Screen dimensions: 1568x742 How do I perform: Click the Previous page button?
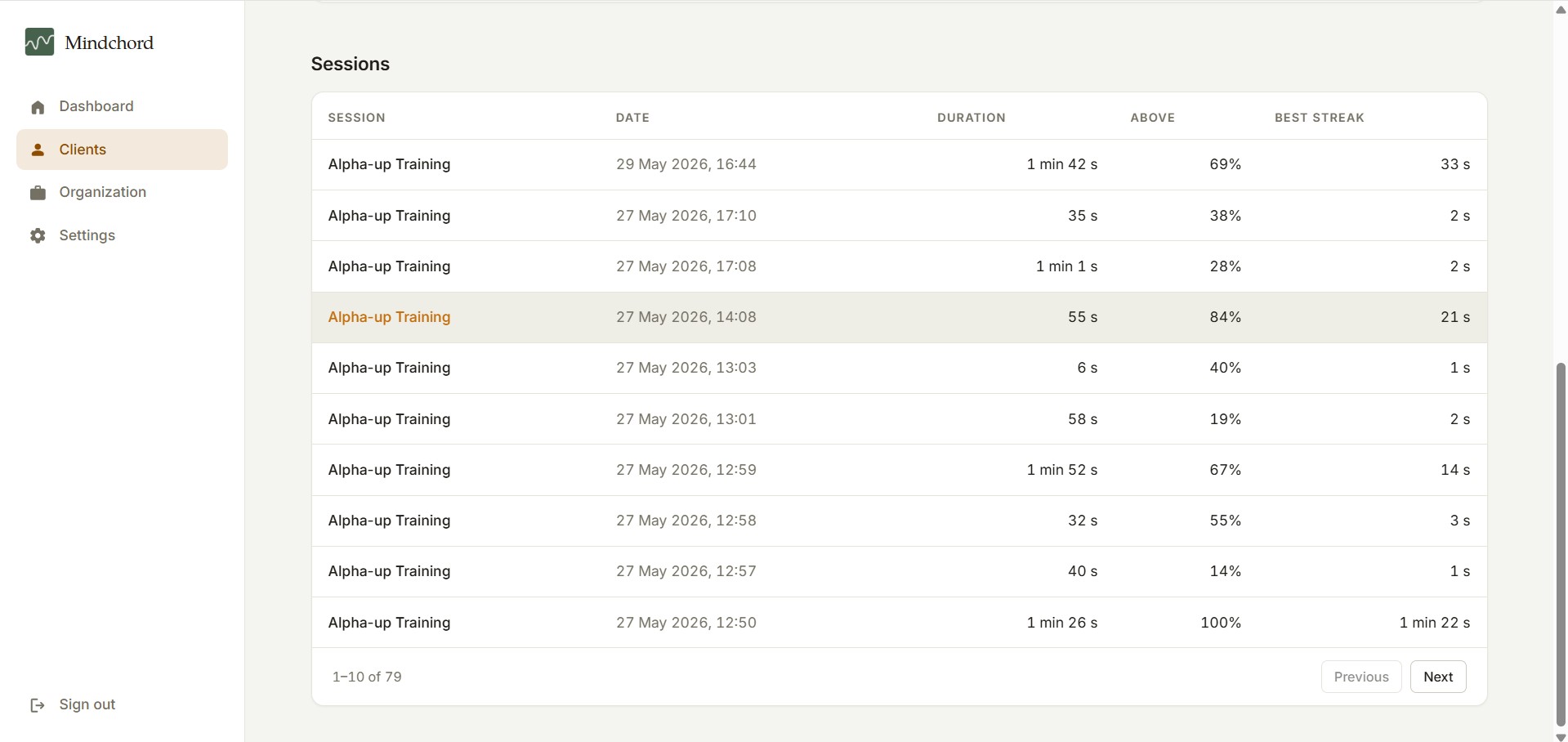[x=1361, y=677]
